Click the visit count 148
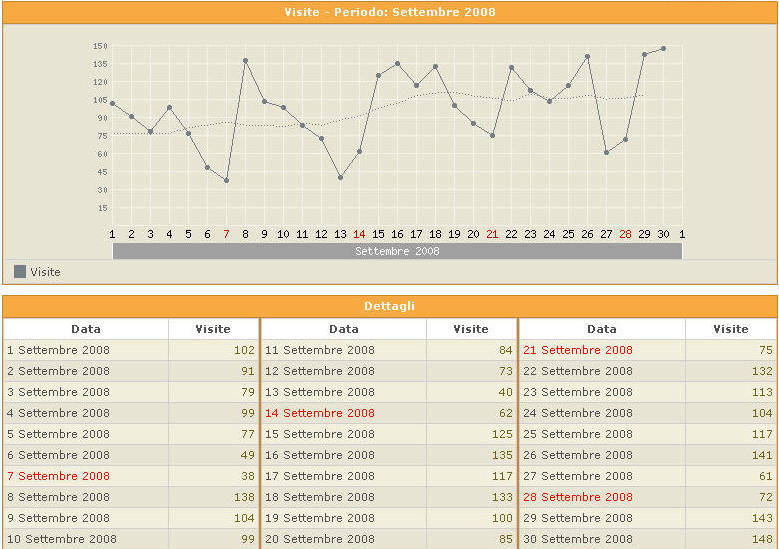Viewport: 779px width, 549px height. click(x=762, y=539)
